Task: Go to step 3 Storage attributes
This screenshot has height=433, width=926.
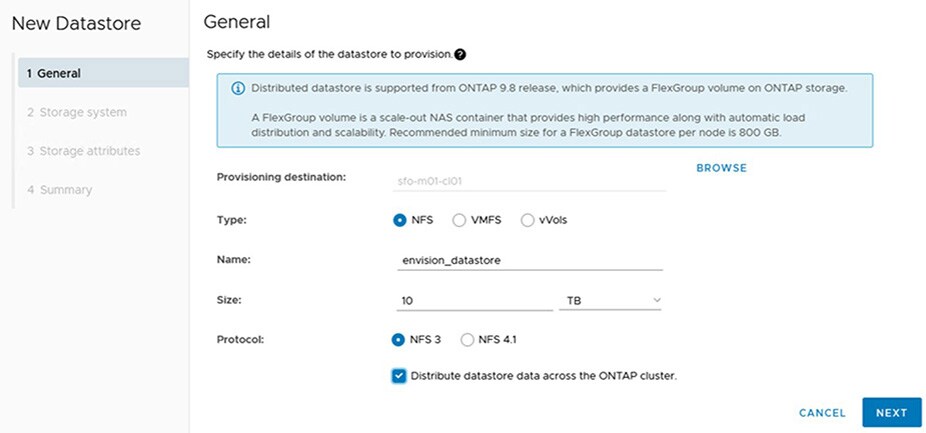Action: 83,151
